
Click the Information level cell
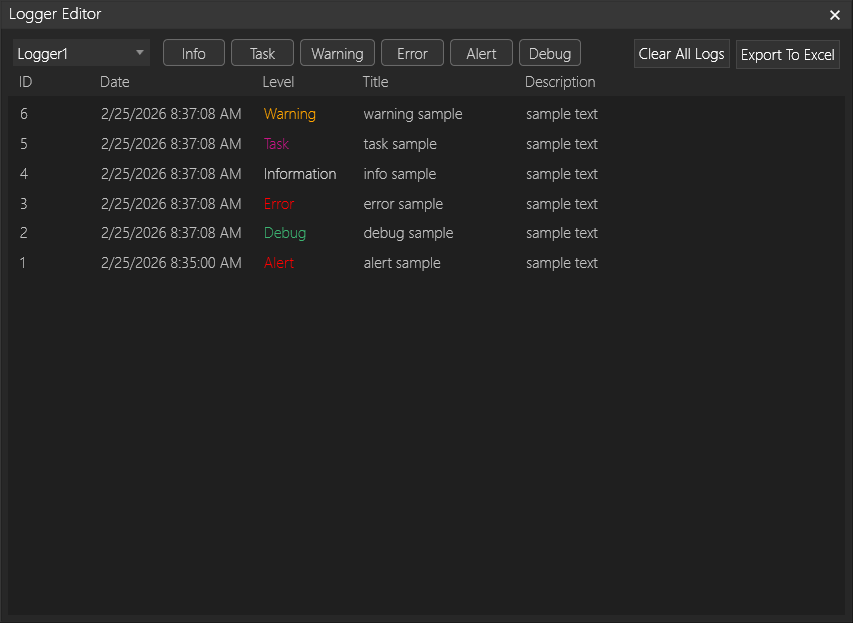[300, 174]
